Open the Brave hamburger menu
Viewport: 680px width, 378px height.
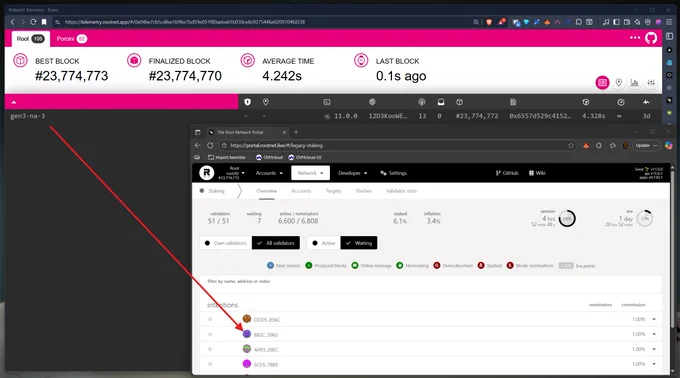coord(670,22)
